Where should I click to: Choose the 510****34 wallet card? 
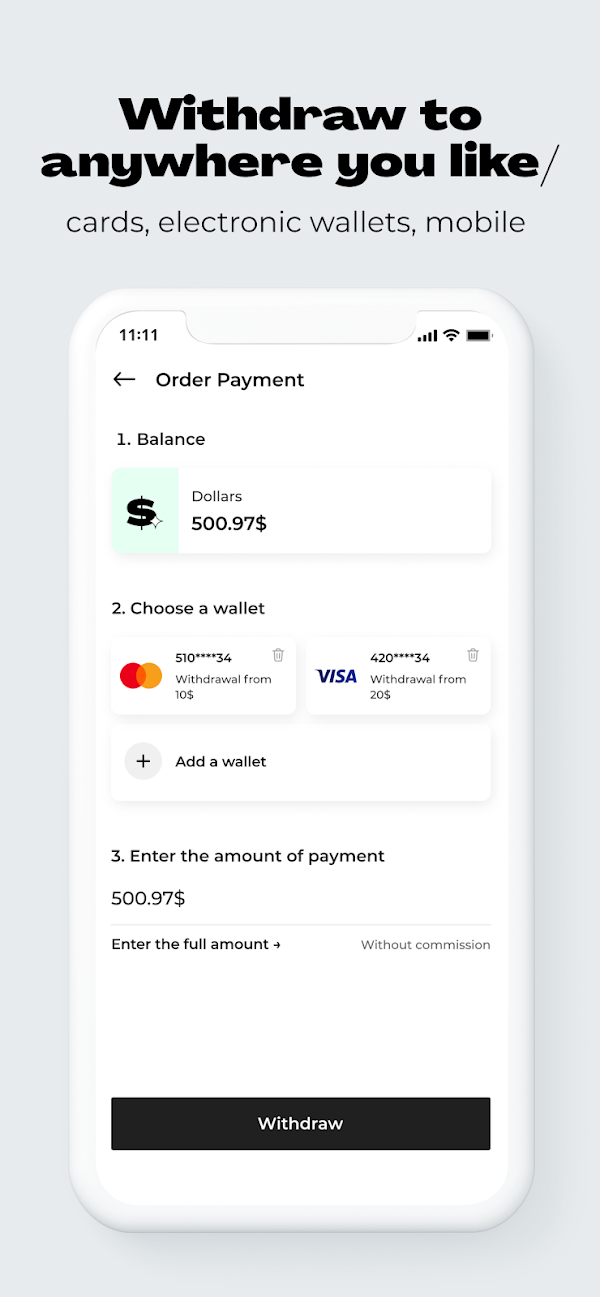coord(203,676)
